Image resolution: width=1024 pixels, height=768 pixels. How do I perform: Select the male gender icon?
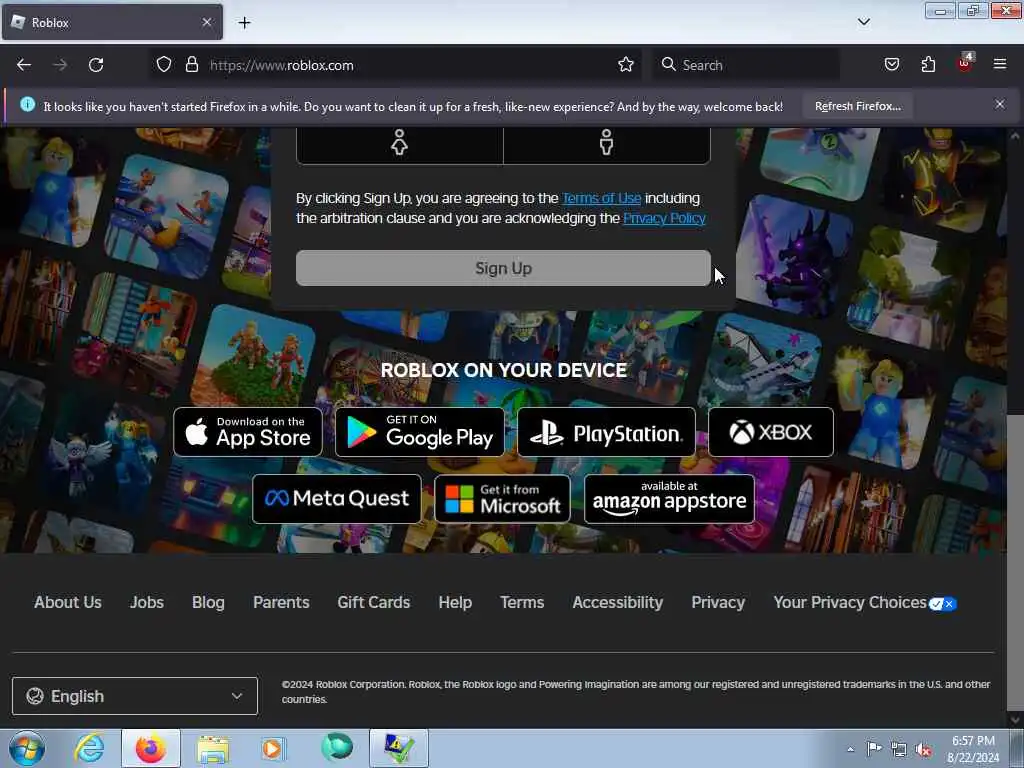(x=607, y=142)
